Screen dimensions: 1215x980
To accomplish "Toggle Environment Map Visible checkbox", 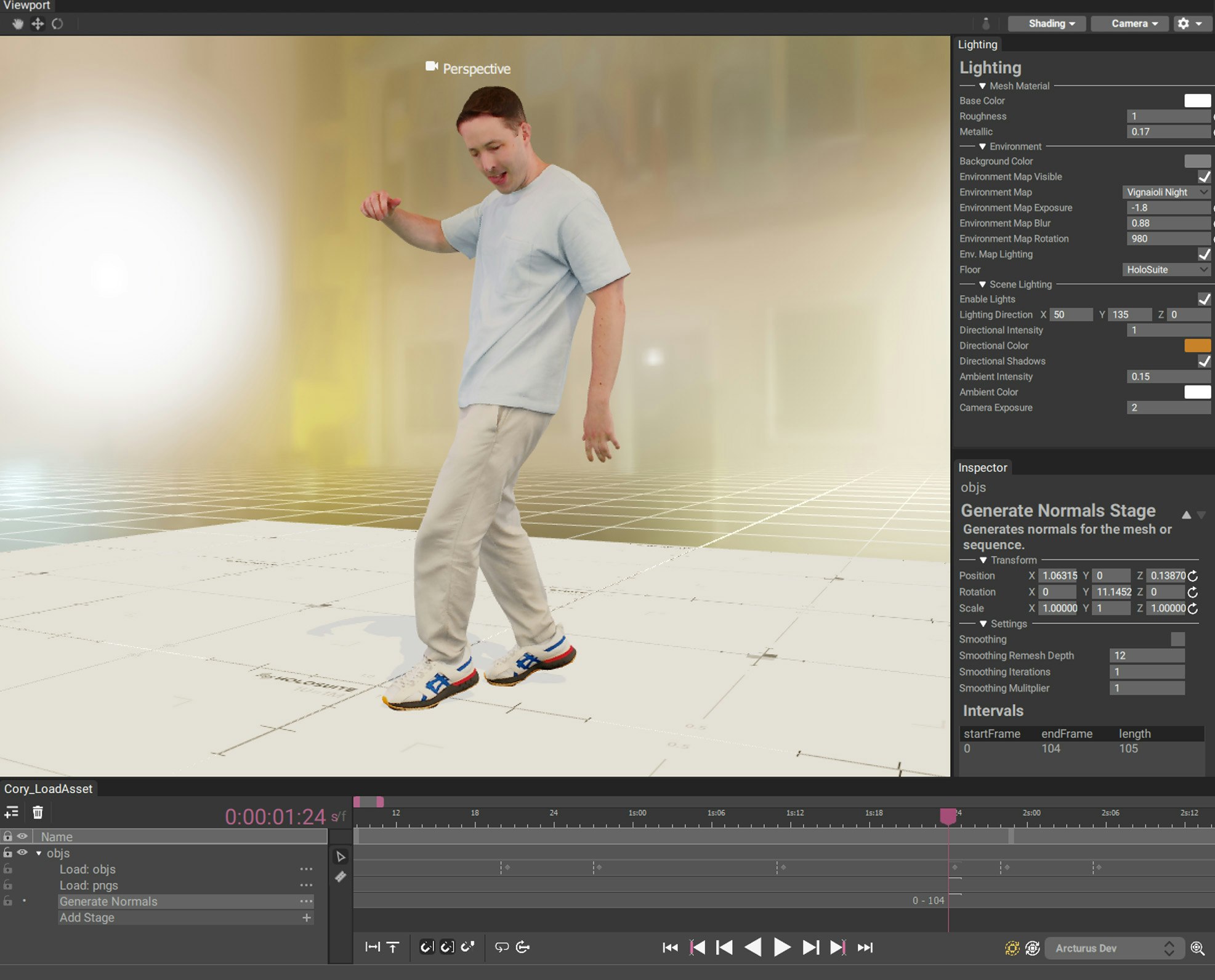I will 1204,177.
